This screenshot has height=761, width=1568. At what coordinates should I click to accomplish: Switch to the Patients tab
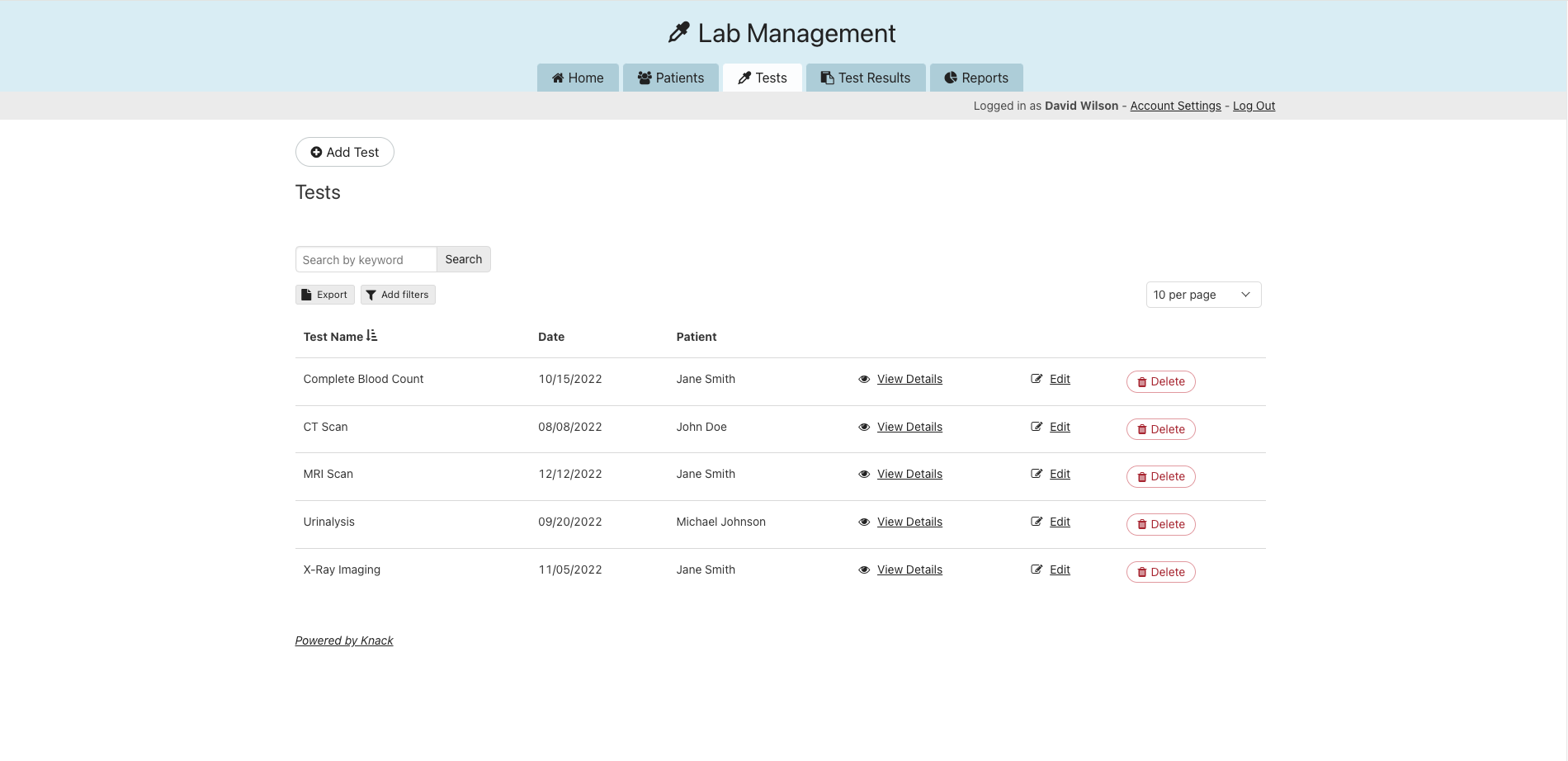(670, 78)
